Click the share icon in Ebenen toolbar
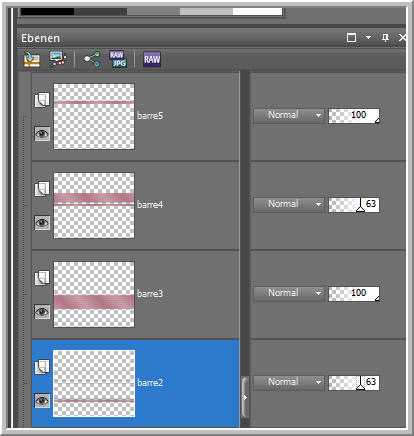The width and height of the screenshot is (414, 436). tap(92, 59)
